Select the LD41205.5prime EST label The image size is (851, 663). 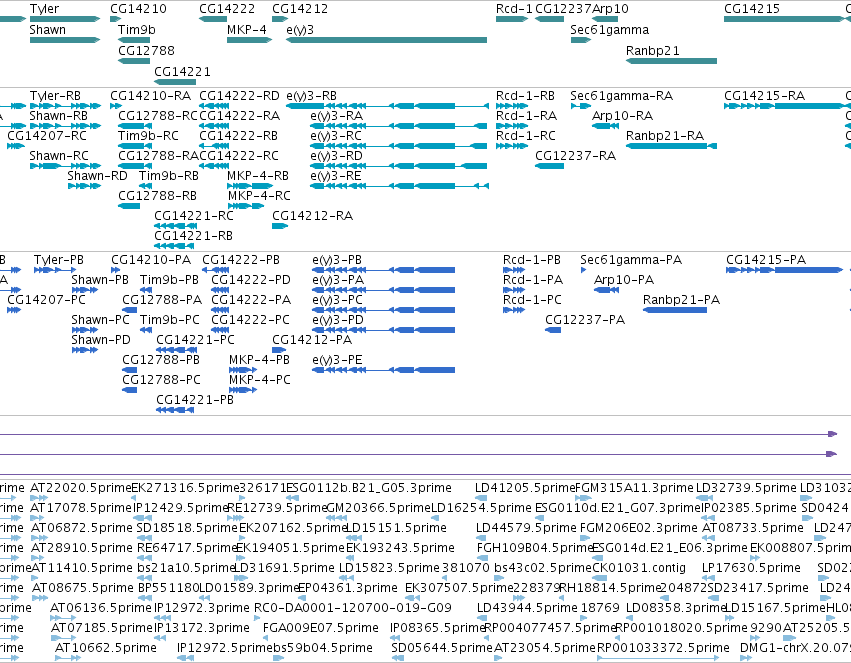pos(524,488)
